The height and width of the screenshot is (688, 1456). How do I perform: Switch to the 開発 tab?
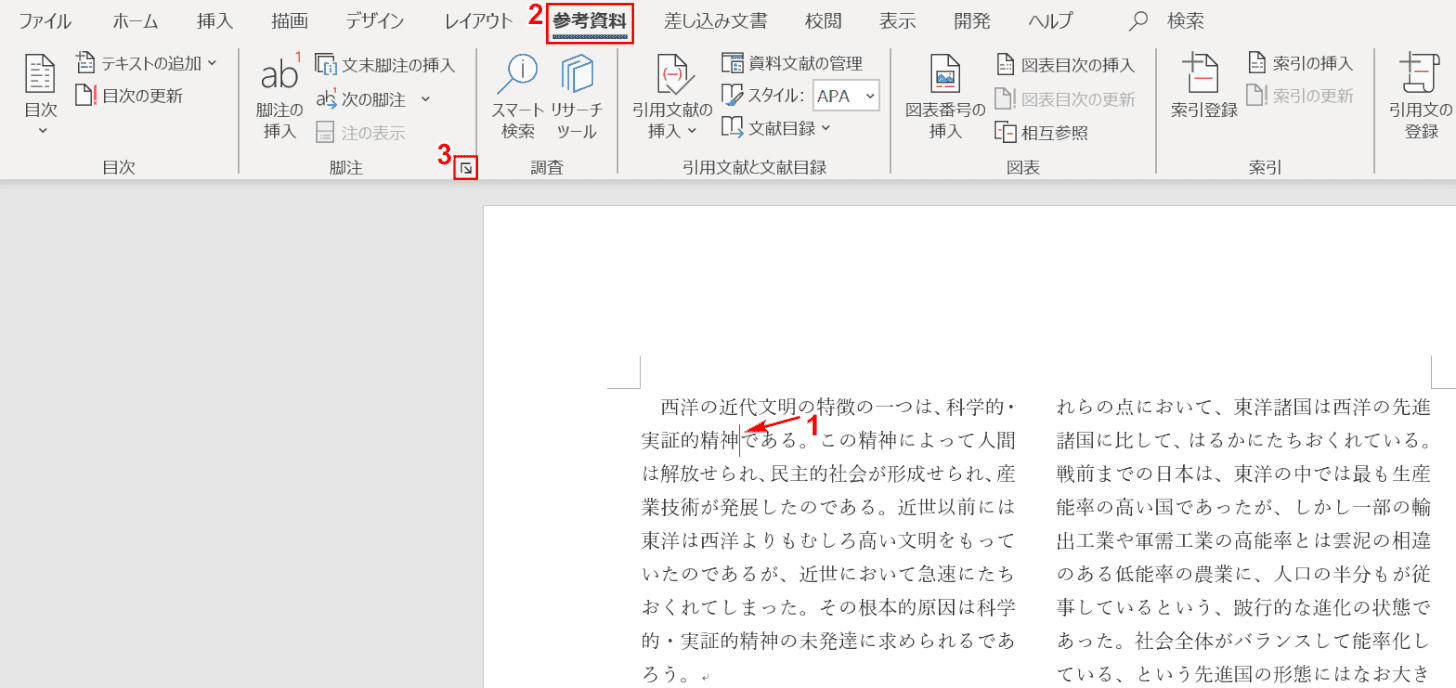tap(972, 20)
